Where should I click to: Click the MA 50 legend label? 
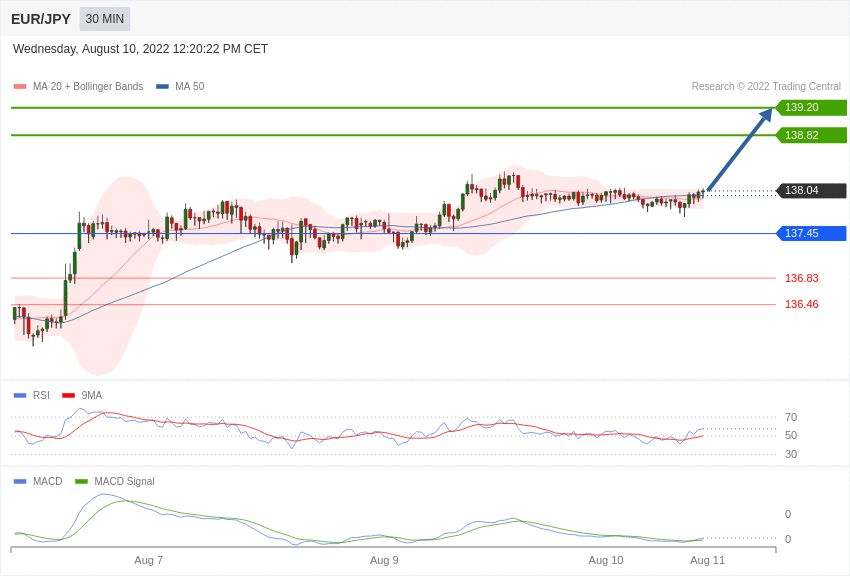tap(190, 87)
